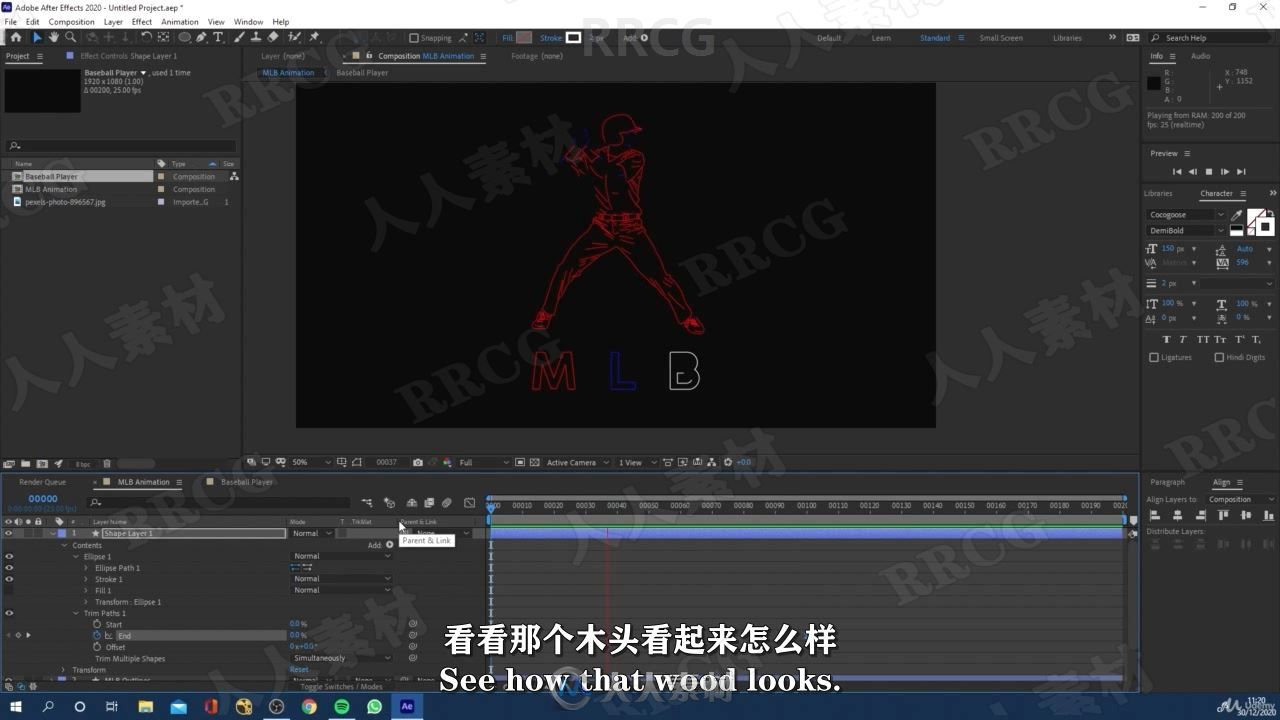Select the Rotation tool

tap(147, 38)
